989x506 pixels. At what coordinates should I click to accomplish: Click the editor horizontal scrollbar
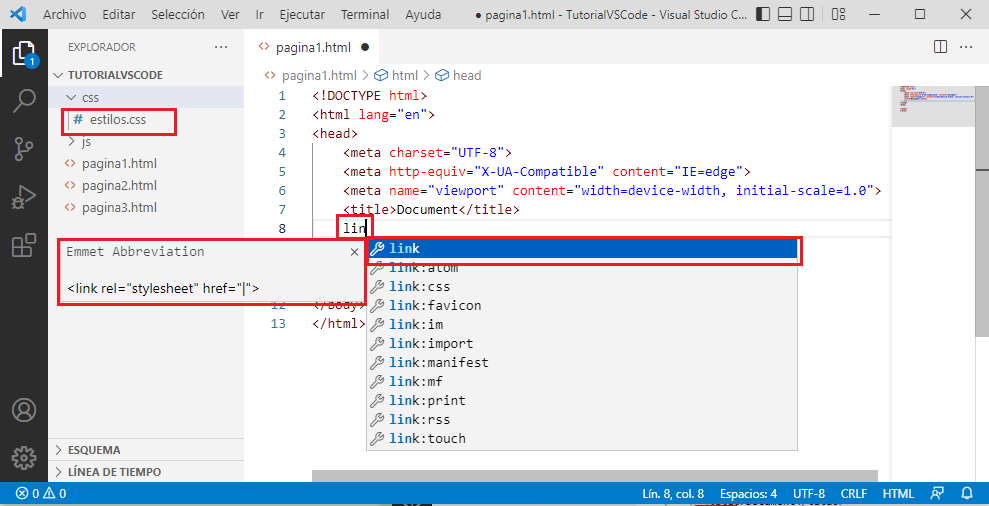[594, 476]
